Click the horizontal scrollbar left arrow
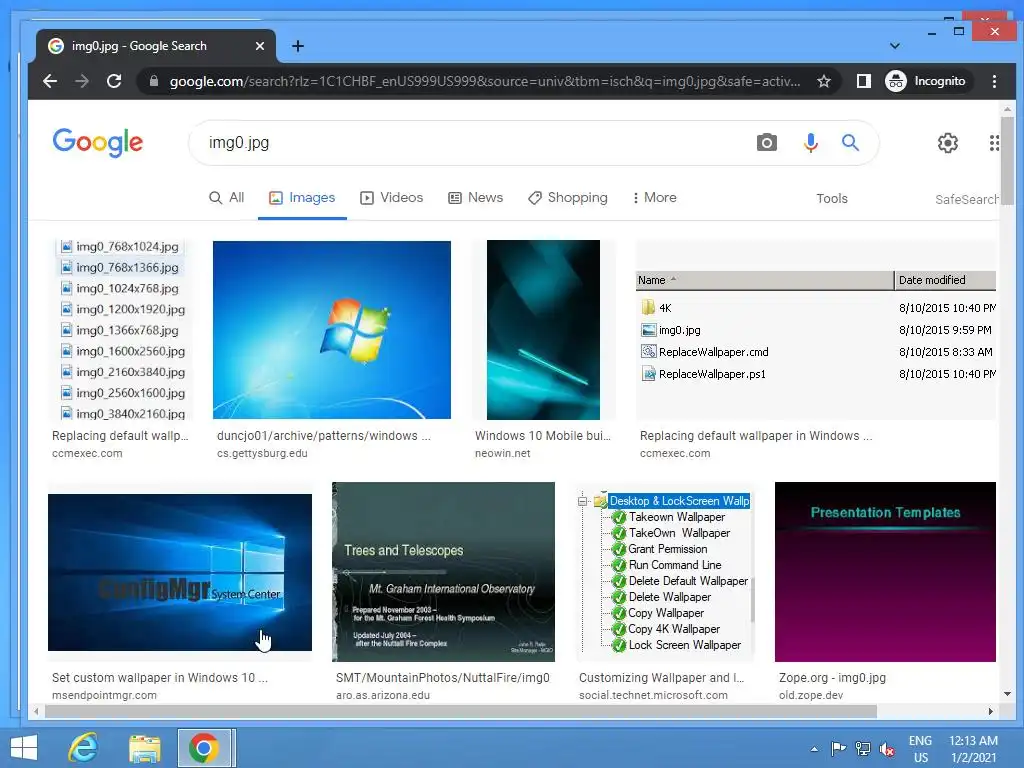 pos(36,711)
